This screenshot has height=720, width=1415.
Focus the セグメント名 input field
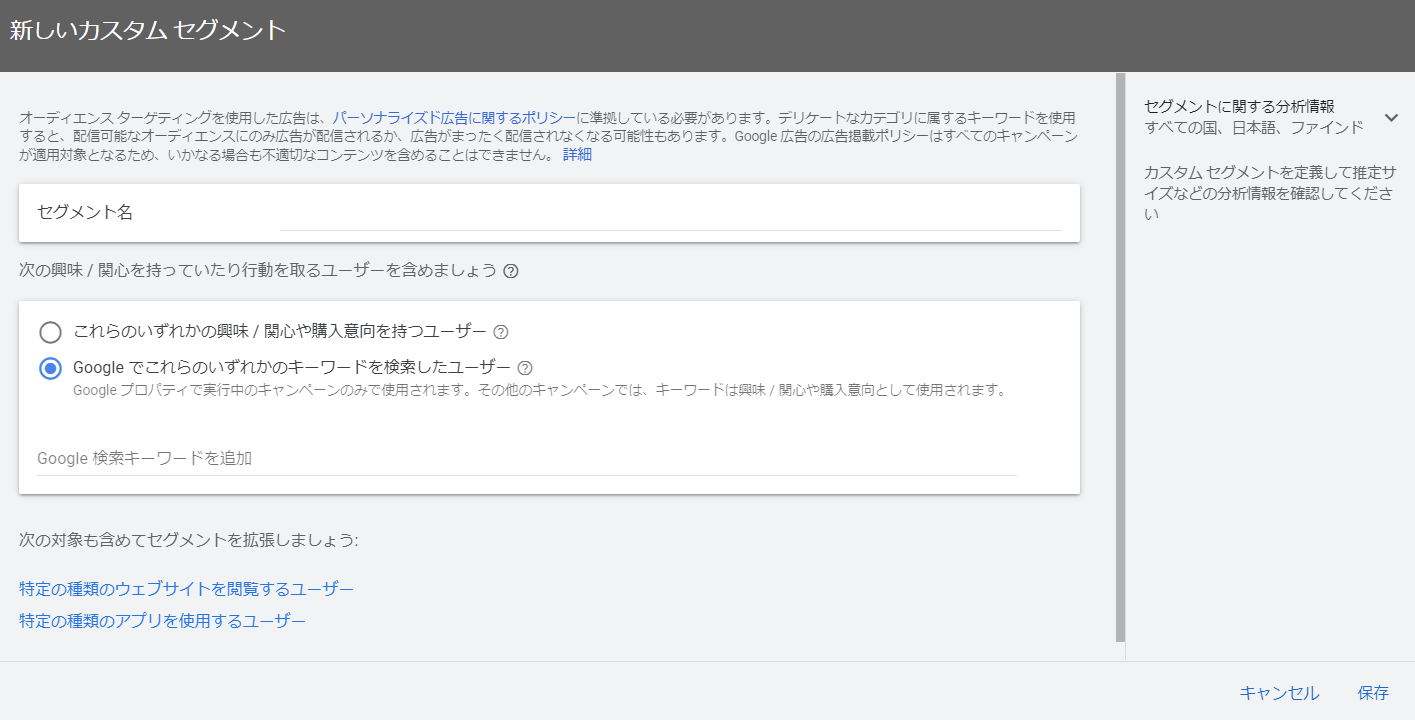(670, 213)
